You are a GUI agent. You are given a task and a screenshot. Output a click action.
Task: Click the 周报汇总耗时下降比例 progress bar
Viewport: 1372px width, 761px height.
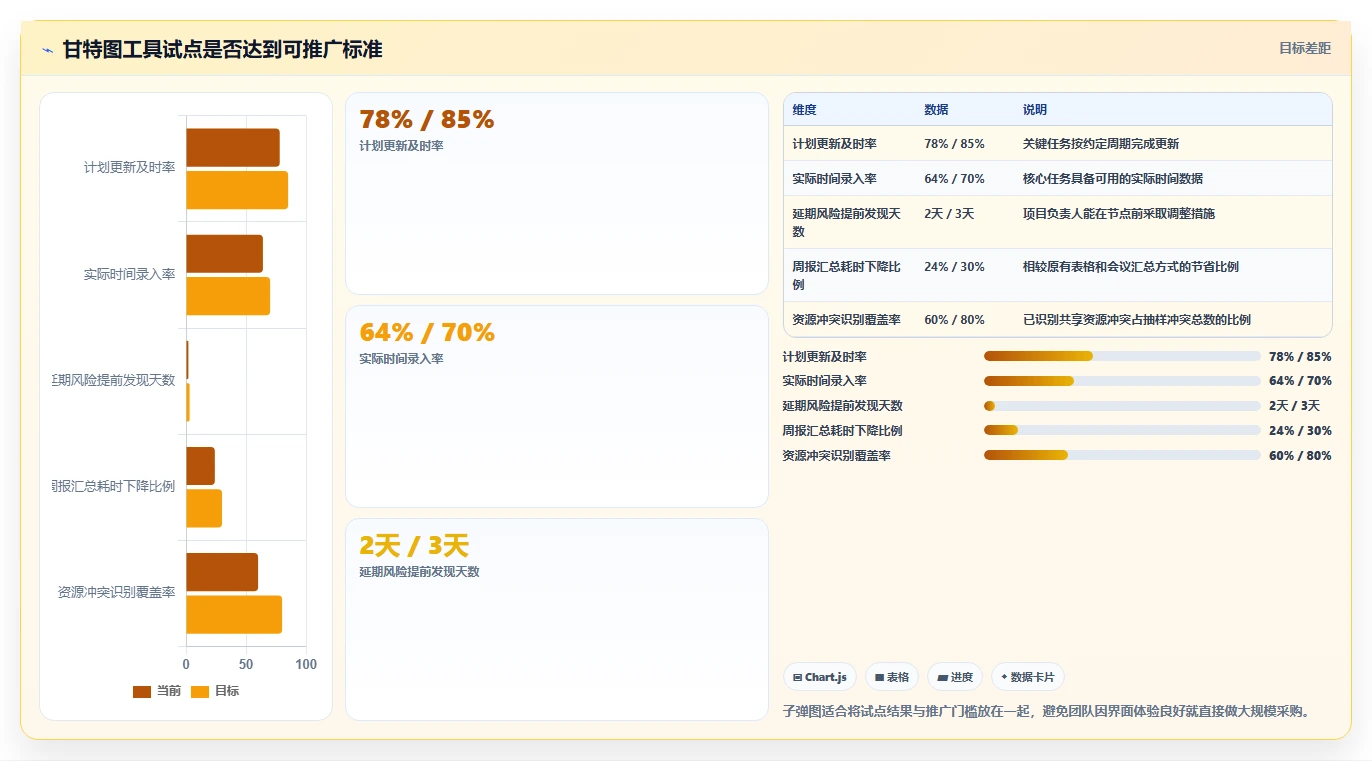(x=1122, y=431)
